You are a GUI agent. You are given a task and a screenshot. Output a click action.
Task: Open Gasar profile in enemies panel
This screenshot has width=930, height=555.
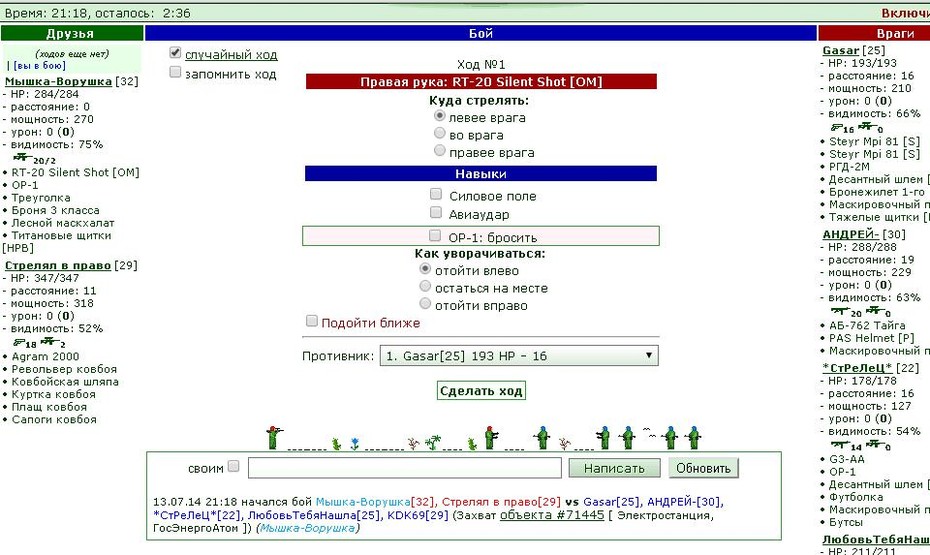pos(840,50)
